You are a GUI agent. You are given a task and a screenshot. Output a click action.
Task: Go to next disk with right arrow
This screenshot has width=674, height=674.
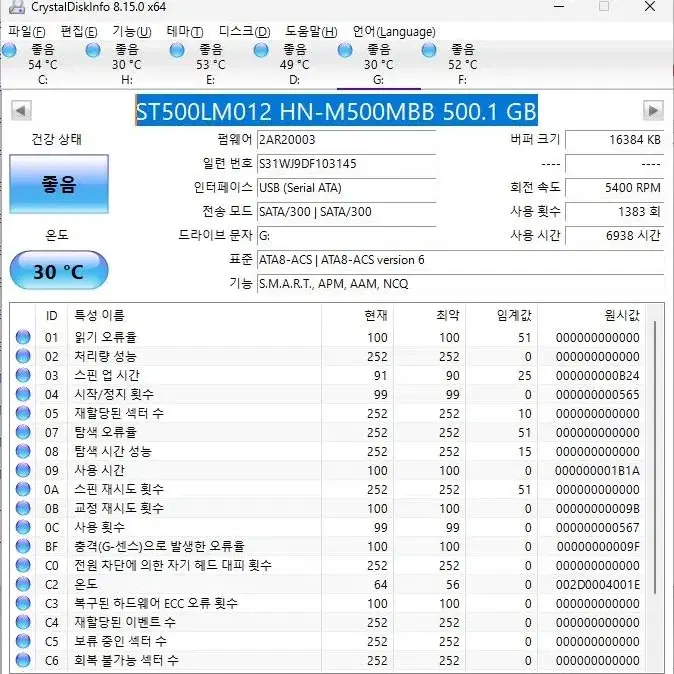point(653,110)
